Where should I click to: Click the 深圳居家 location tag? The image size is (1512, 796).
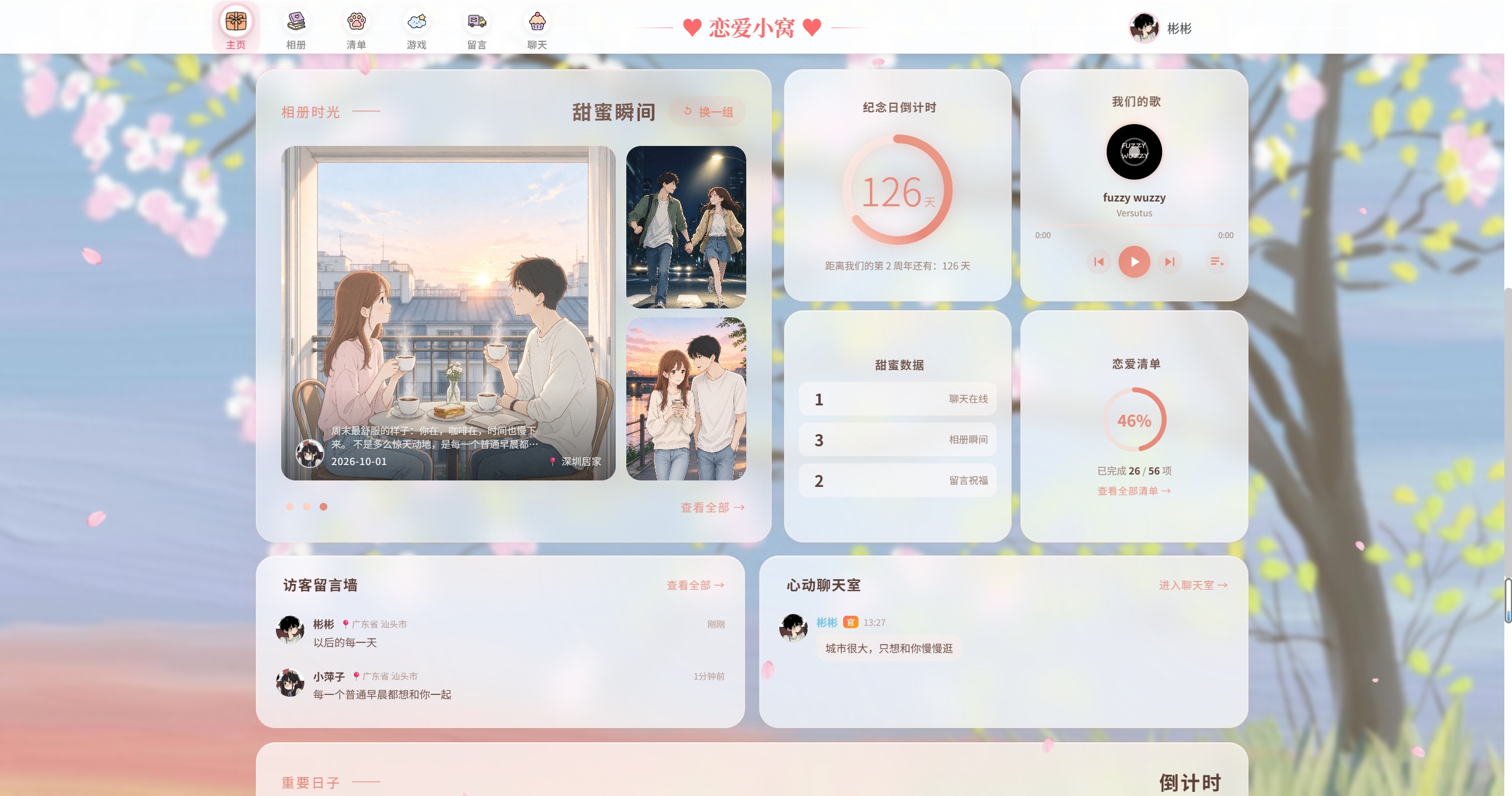point(575,462)
